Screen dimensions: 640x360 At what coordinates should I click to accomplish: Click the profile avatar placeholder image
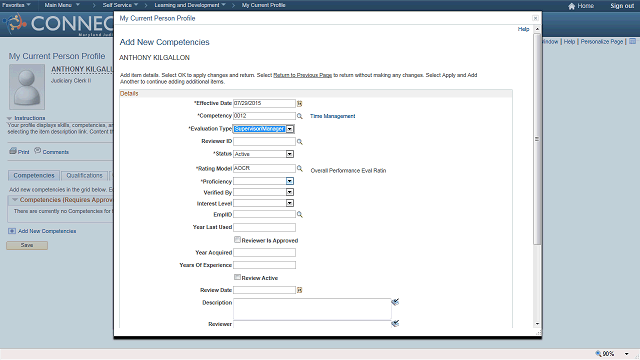click(27, 87)
